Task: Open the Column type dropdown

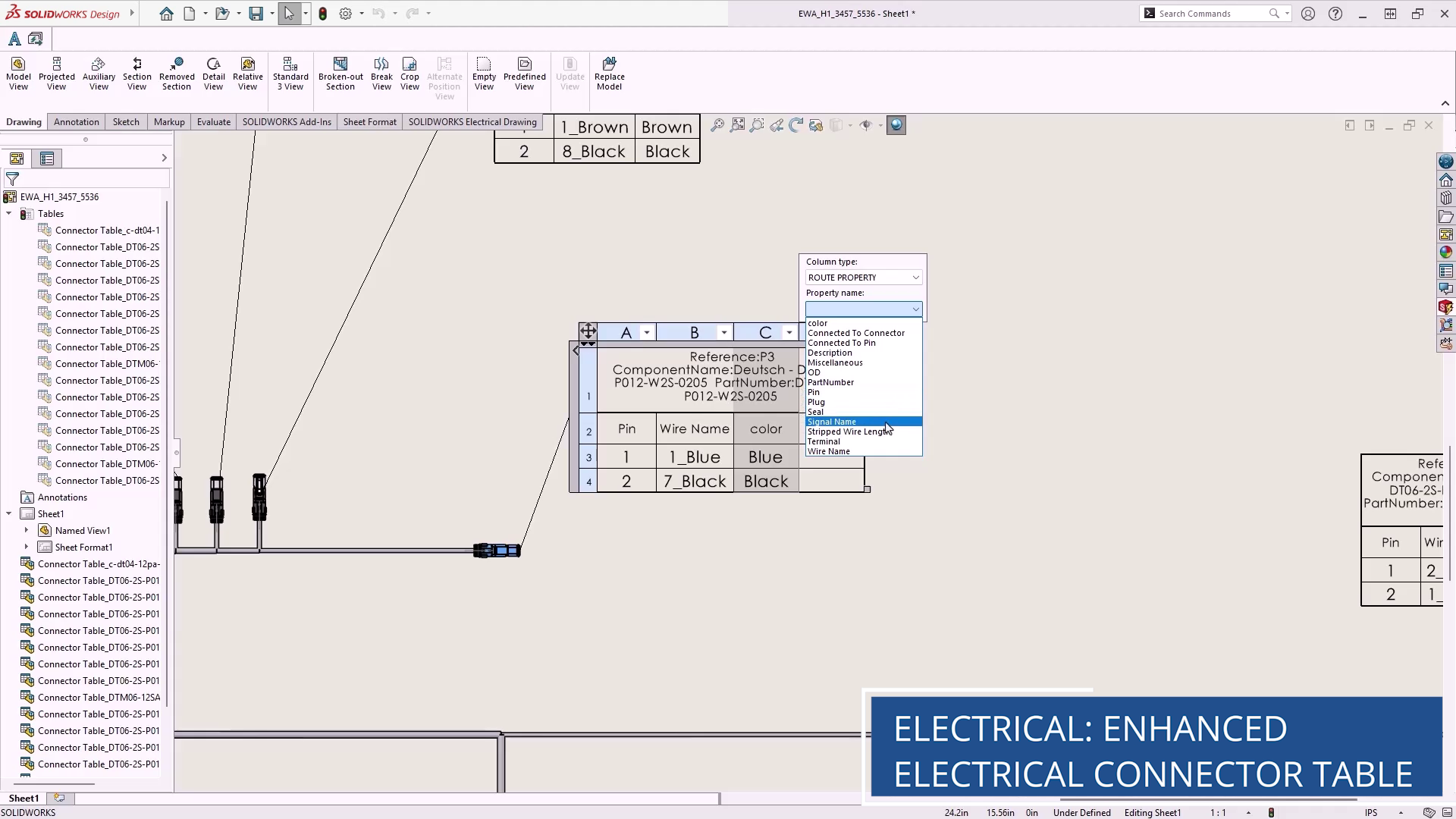Action: [863, 278]
